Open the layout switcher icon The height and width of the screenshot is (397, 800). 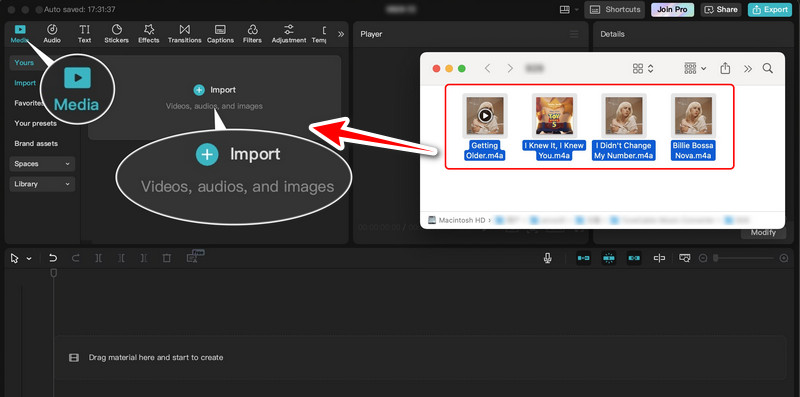(x=564, y=10)
